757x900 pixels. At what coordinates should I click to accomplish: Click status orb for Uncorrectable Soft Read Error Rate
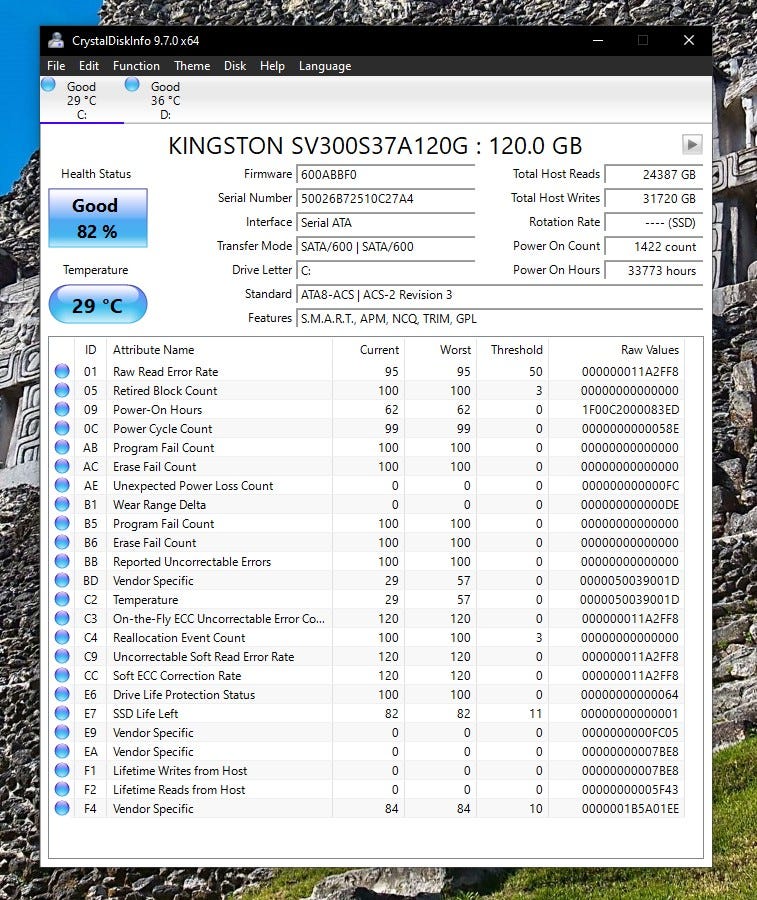tap(62, 656)
